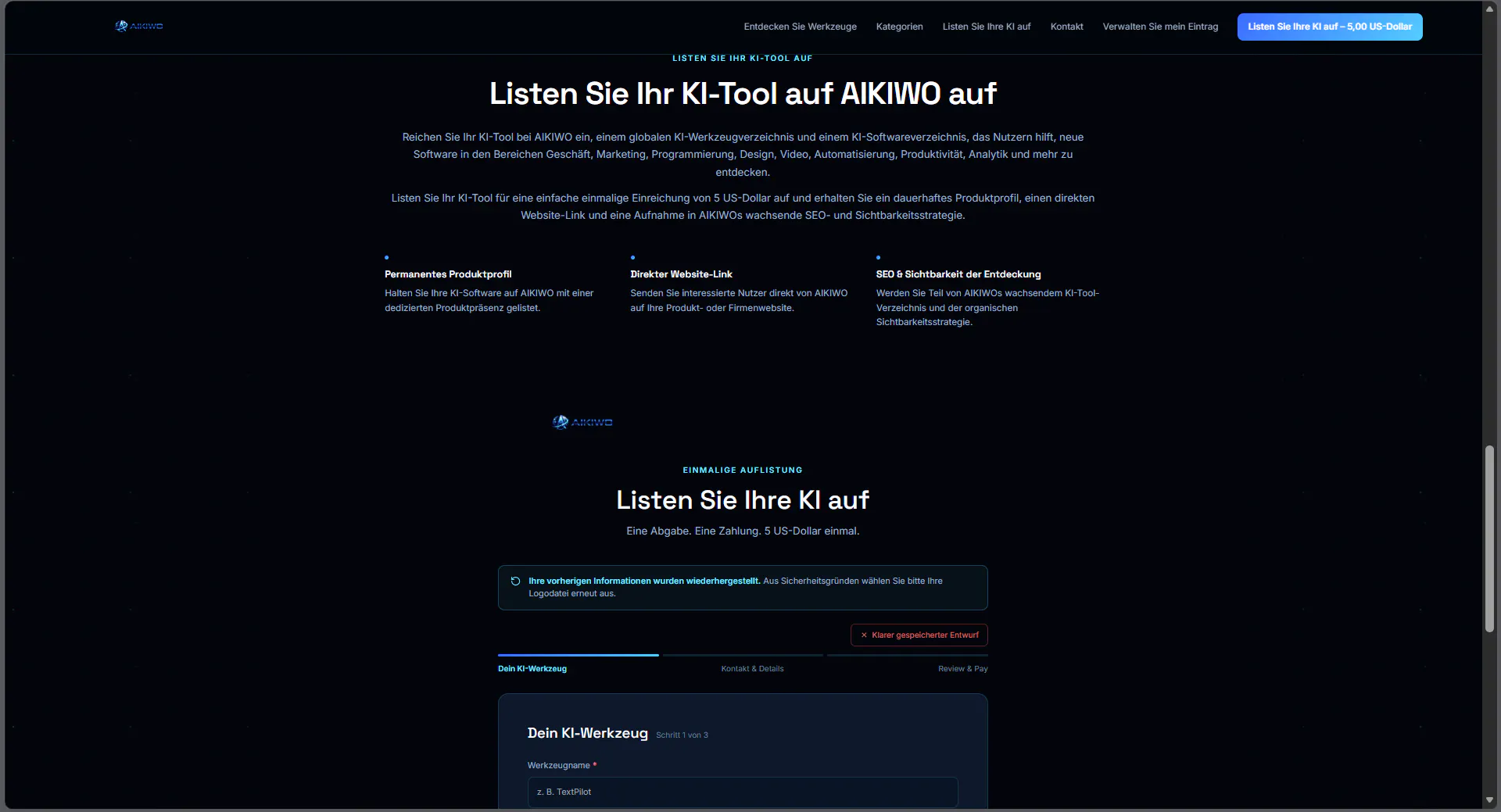The width and height of the screenshot is (1501, 812).
Task: Click the Schritt 1 von 3 text
Action: coord(682,735)
